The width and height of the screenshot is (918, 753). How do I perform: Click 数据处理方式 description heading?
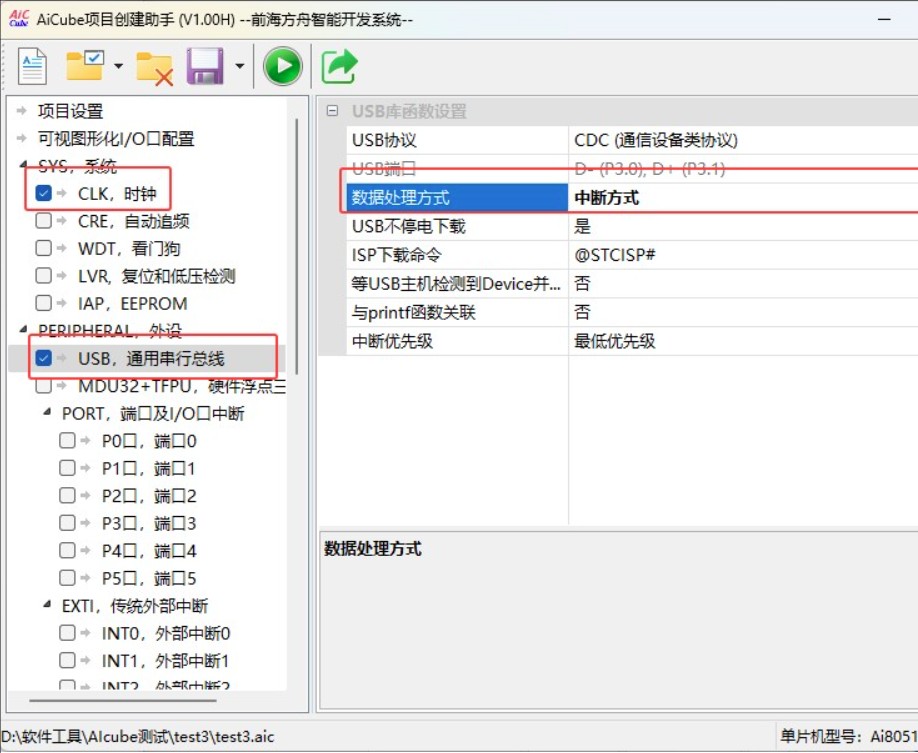pyautogui.click(x=373, y=549)
